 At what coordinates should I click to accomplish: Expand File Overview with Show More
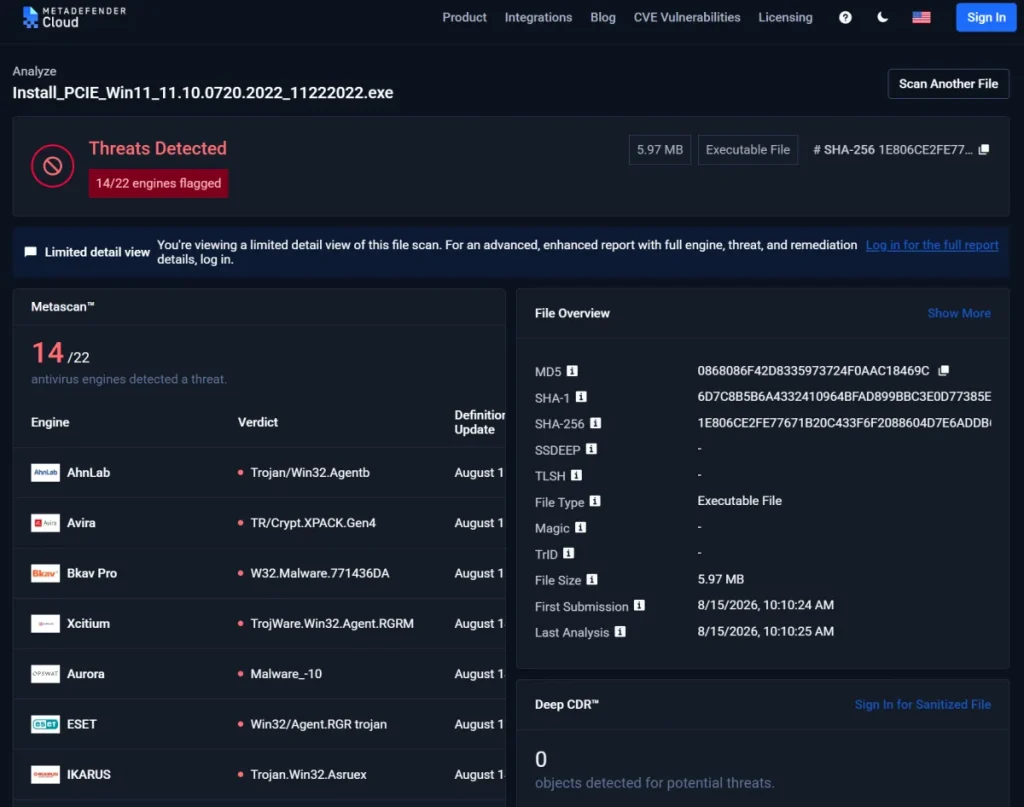click(x=959, y=313)
